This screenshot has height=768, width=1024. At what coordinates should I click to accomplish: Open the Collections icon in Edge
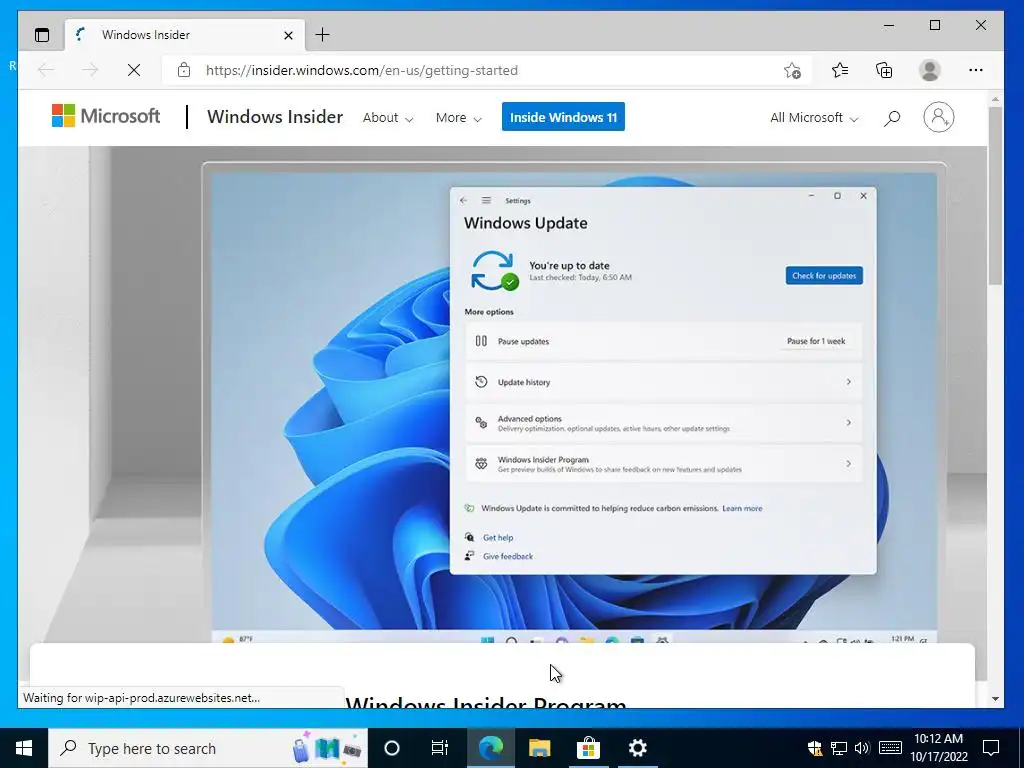coord(884,70)
